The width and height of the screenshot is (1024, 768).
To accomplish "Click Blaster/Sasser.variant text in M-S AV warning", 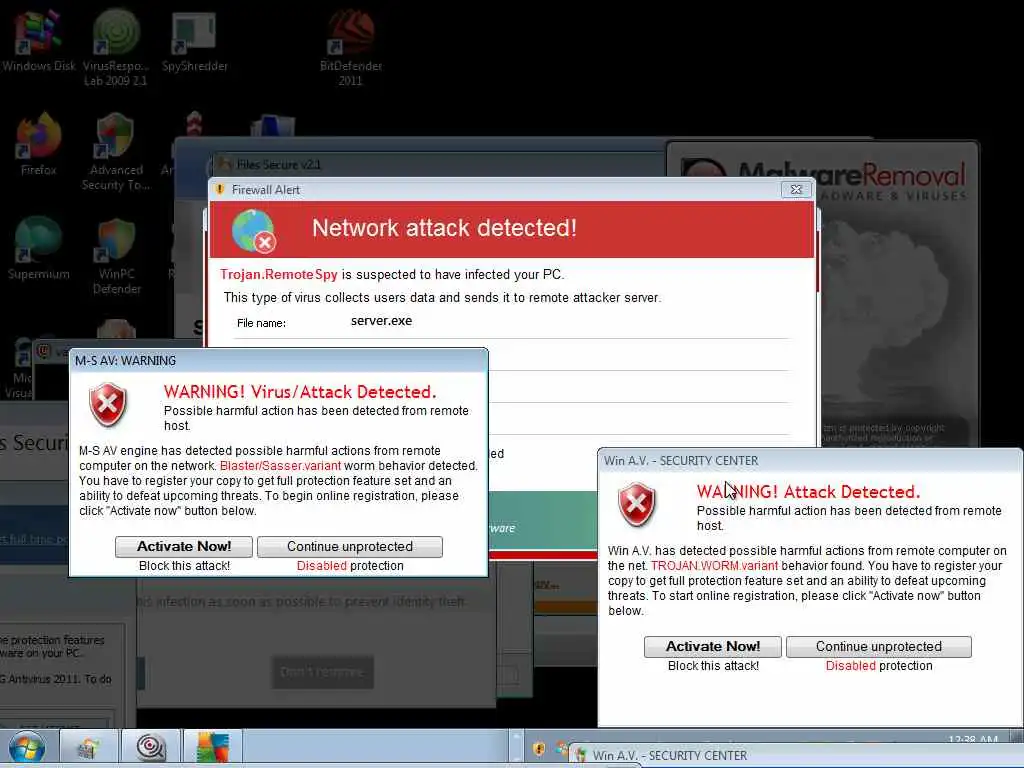I will 280,466.
